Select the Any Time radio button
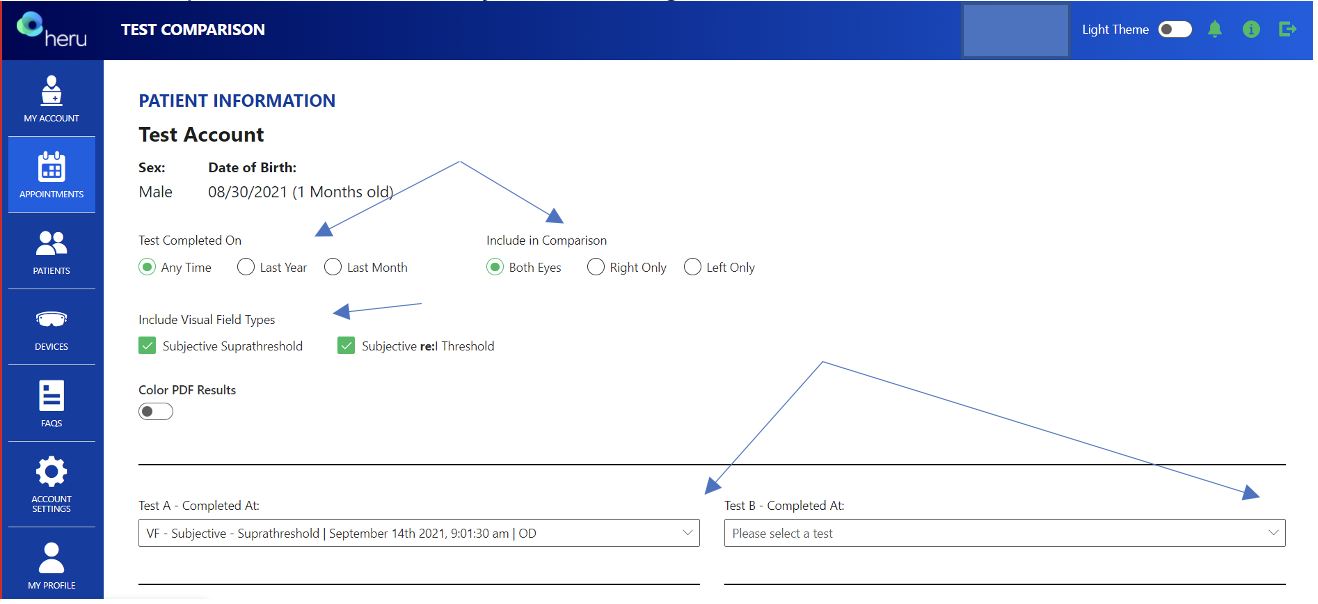Viewport: 1318px width, 604px height. point(147,267)
